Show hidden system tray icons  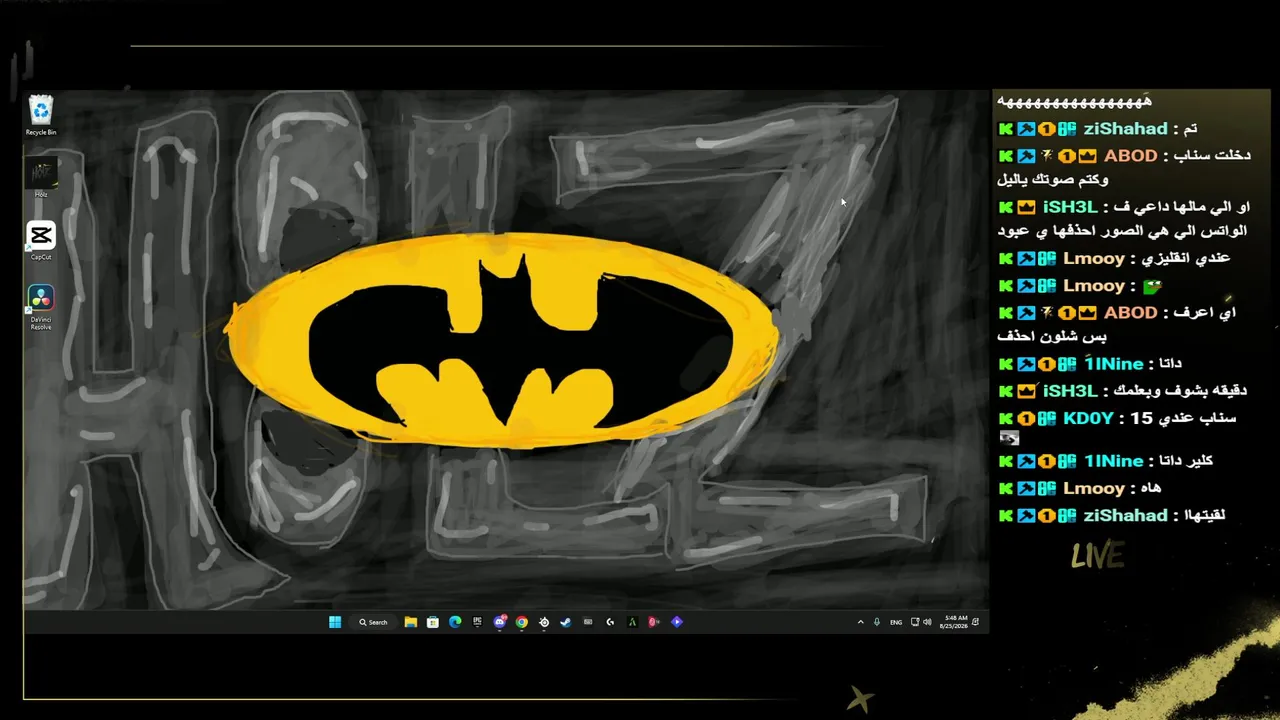(860, 622)
